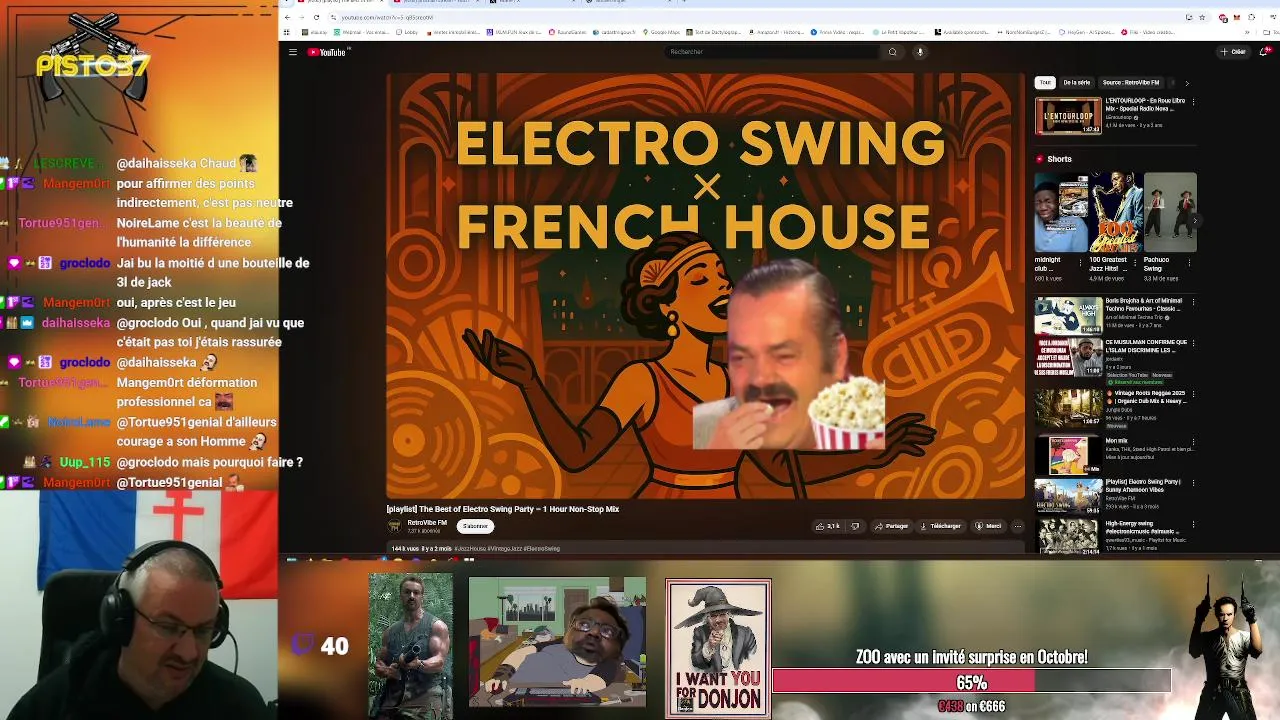1280x720 pixels.
Task: Open the Mon mix playlist thumbnail
Action: [x=1068, y=454]
